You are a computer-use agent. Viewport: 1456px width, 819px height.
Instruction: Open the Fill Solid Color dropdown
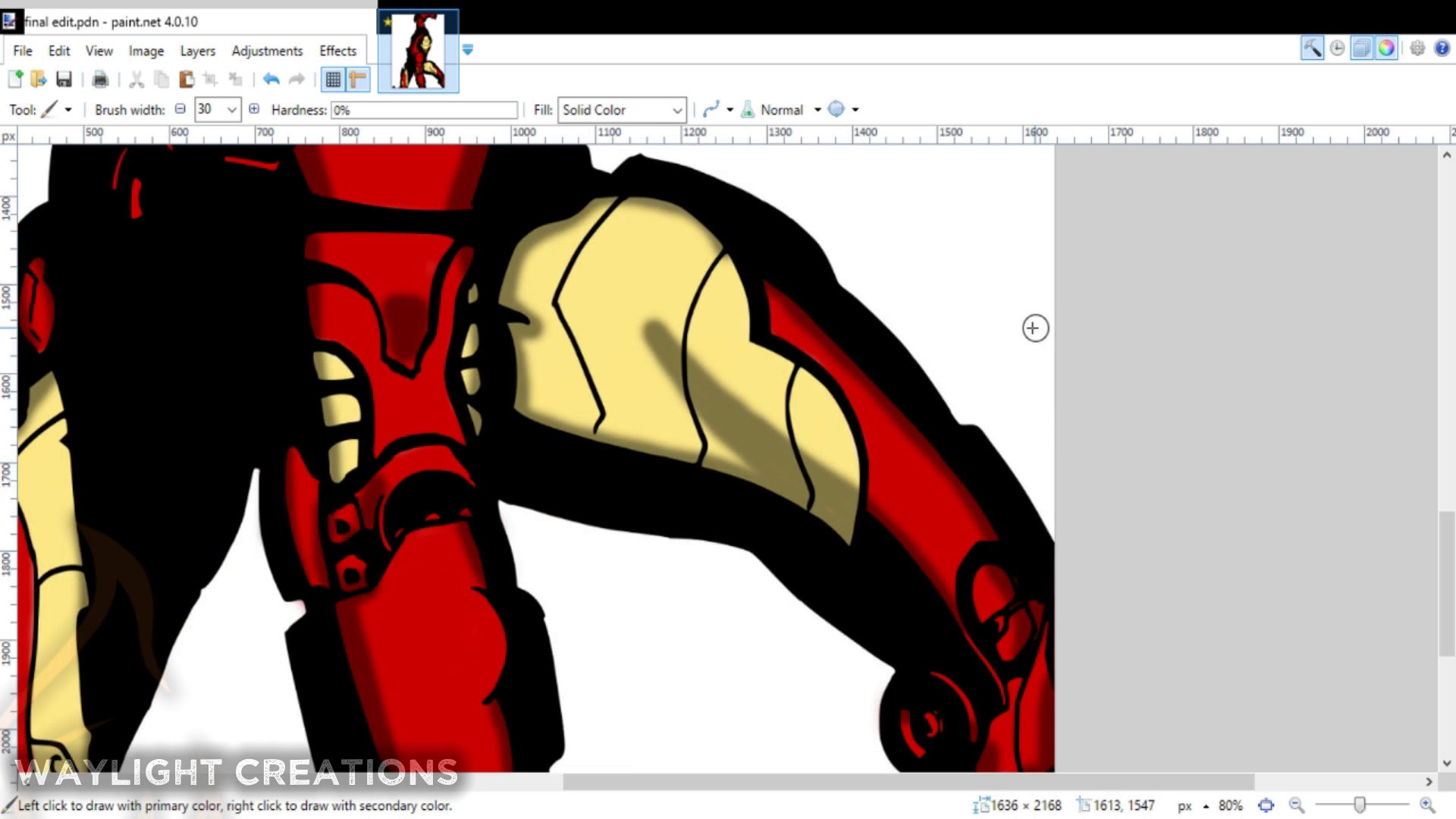pos(622,110)
